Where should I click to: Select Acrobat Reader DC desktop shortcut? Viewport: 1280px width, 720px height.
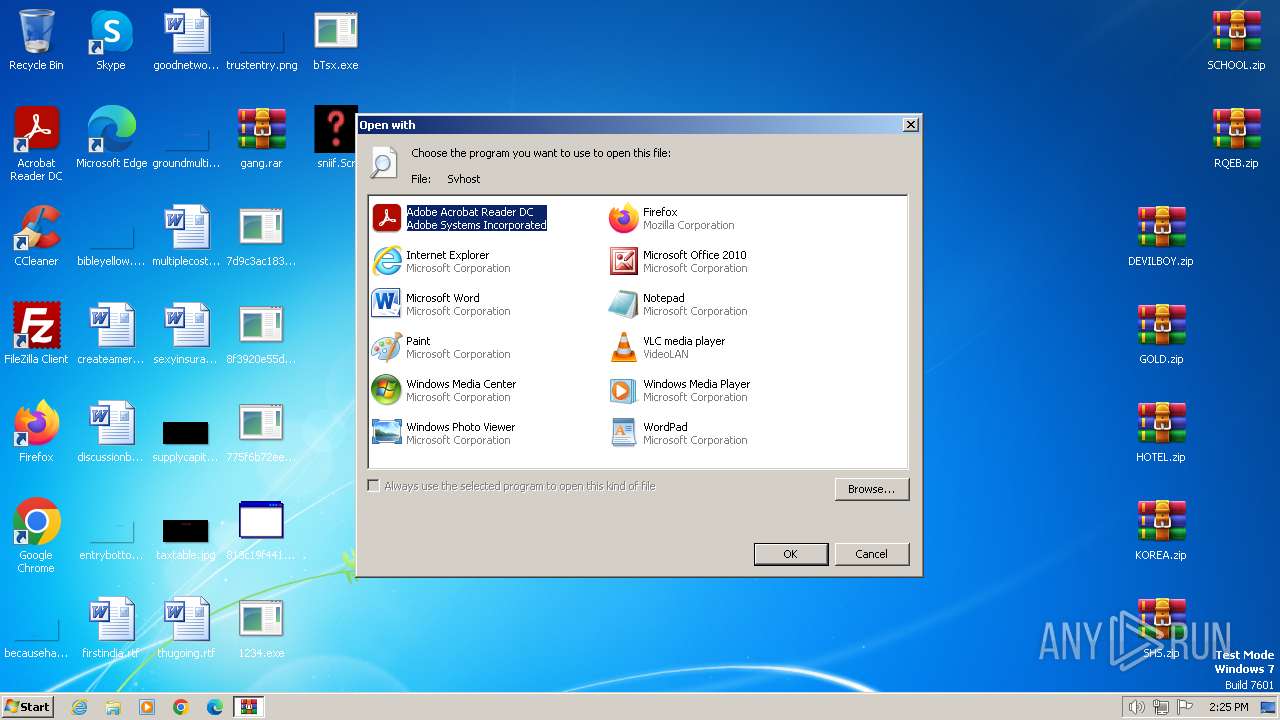[36, 145]
